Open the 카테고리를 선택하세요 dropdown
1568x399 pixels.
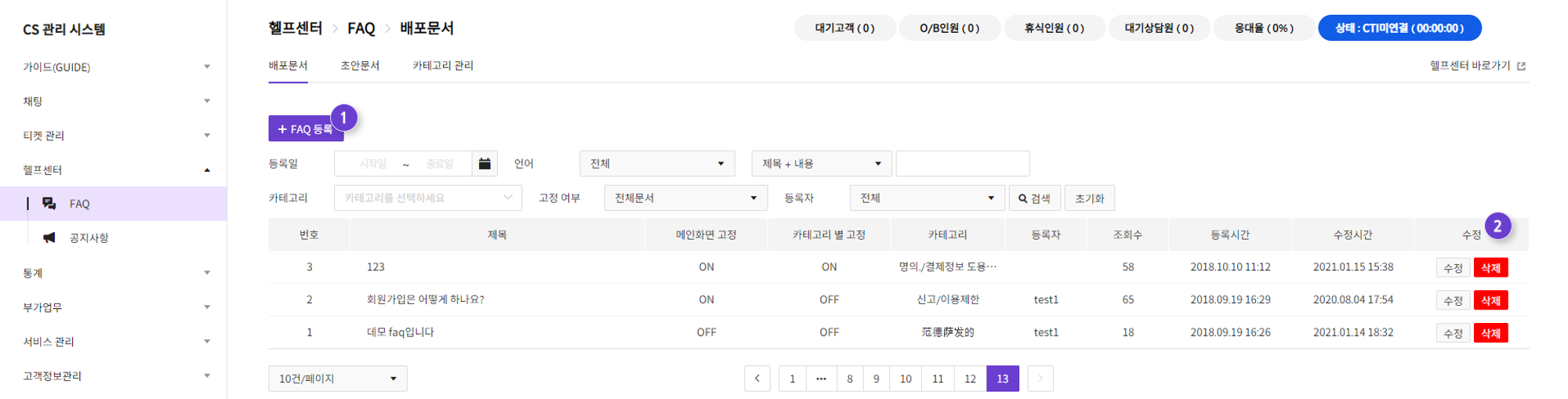coord(428,198)
